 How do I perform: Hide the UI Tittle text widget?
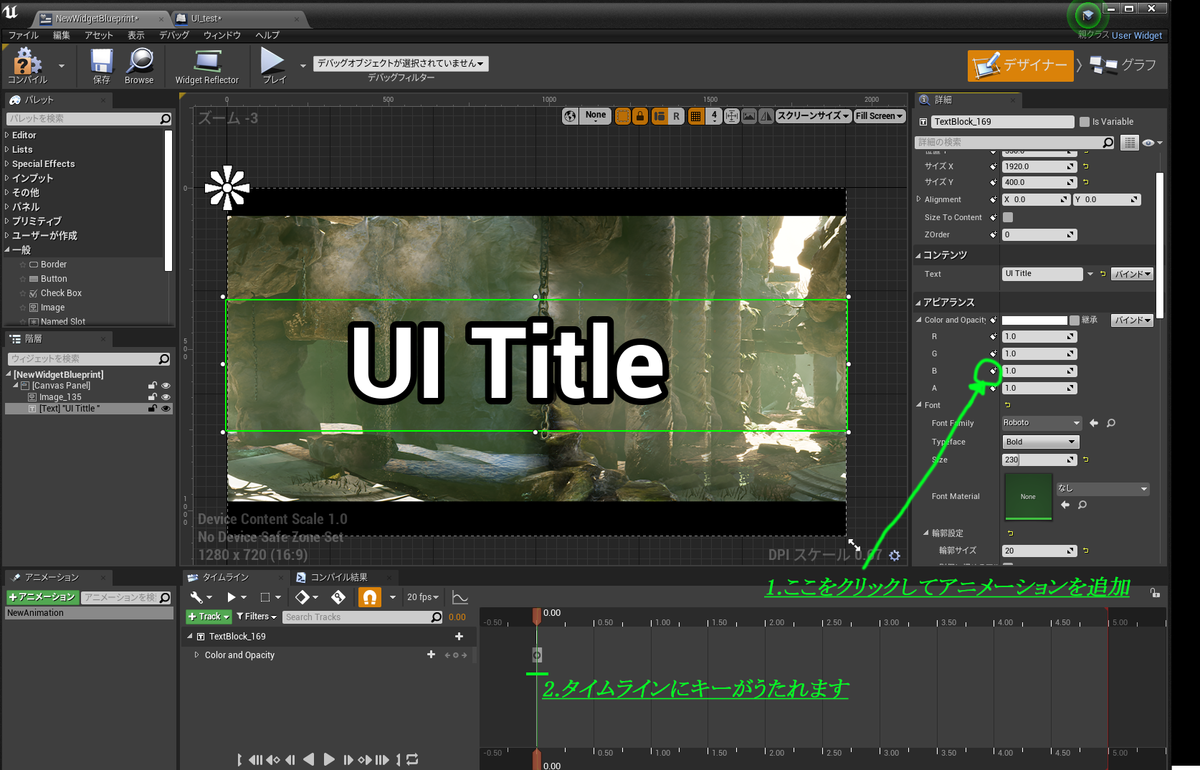pyautogui.click(x=166, y=408)
